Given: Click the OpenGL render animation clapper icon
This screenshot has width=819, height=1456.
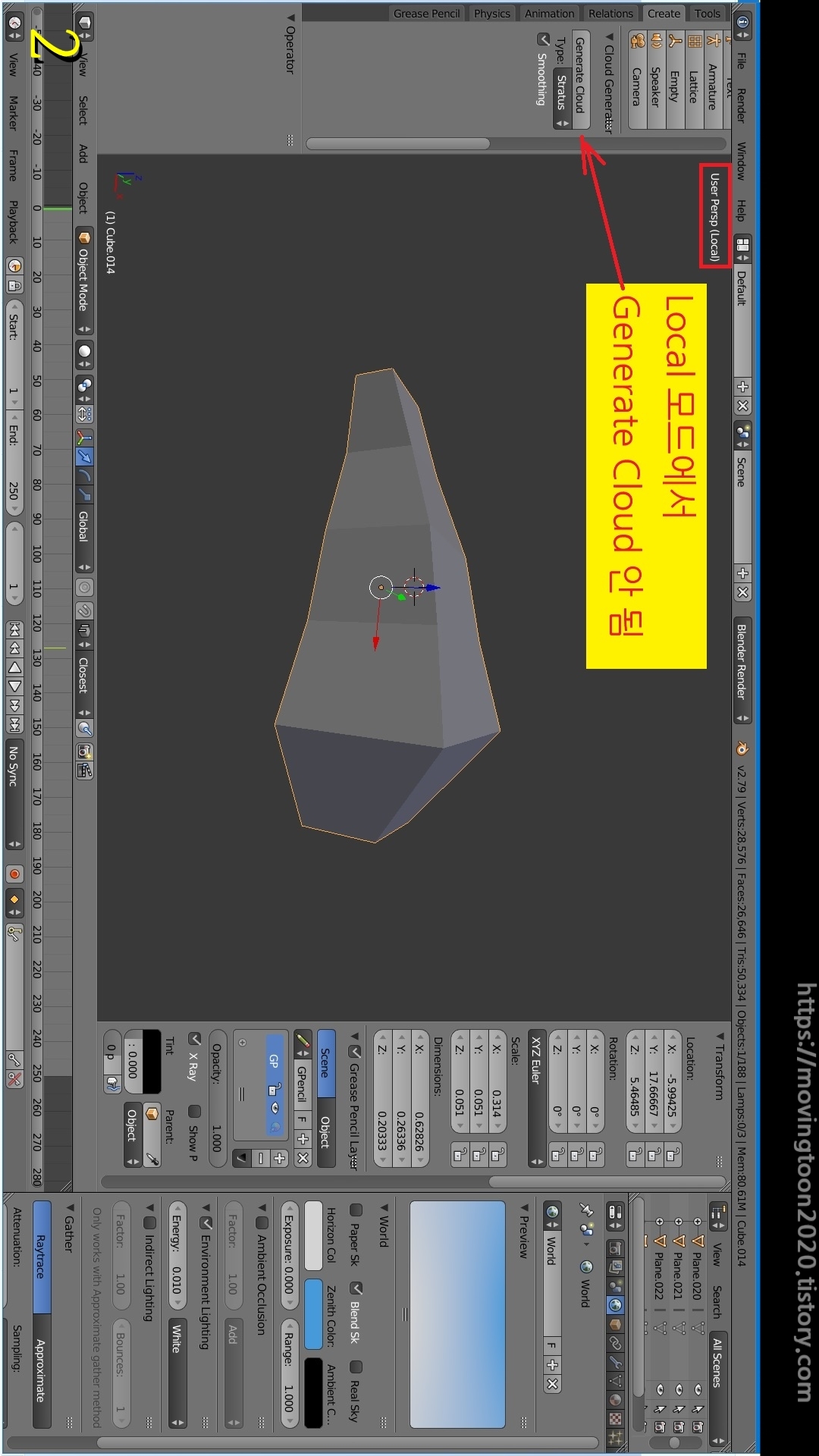Looking at the screenshot, I should (84, 770).
